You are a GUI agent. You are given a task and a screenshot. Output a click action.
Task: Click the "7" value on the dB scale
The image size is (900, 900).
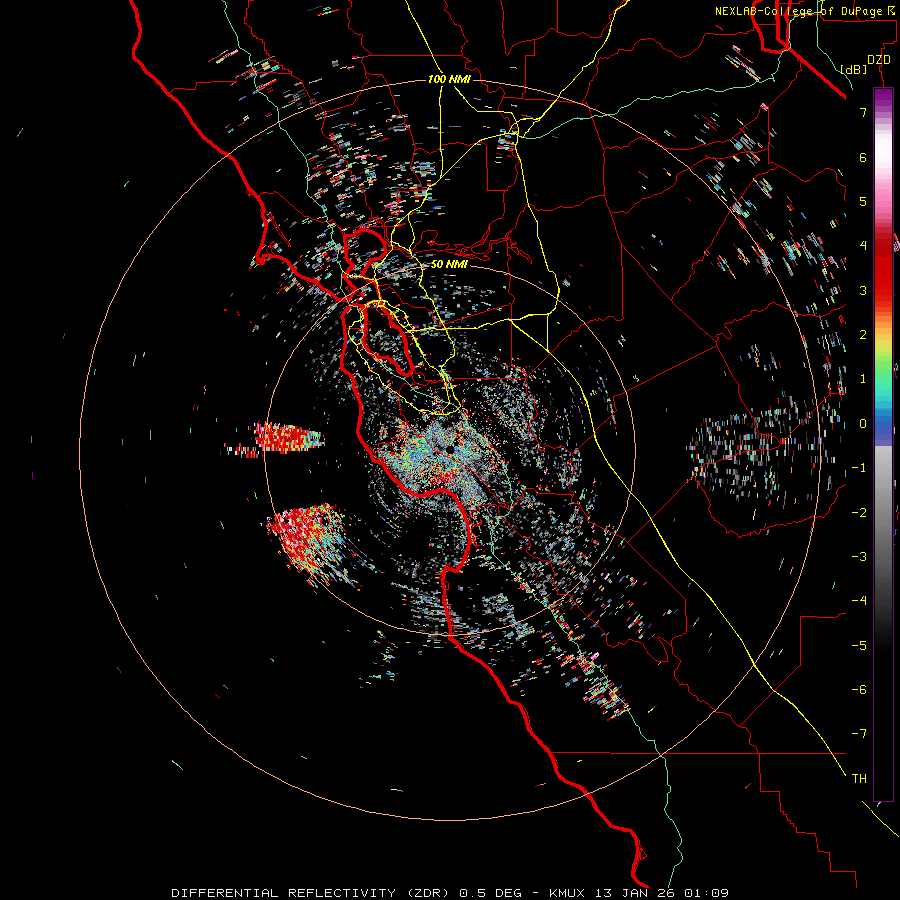[863, 112]
